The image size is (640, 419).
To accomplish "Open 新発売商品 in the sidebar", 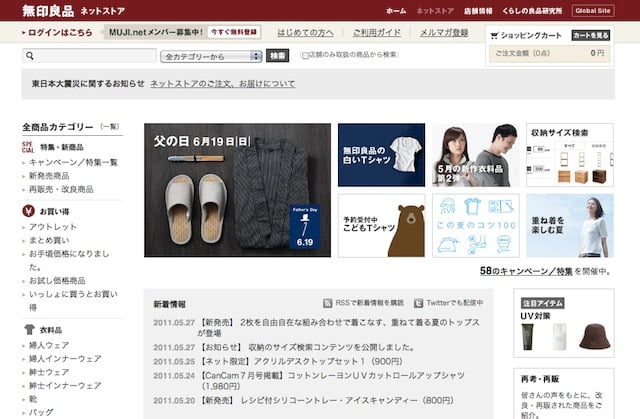I will tap(49, 176).
